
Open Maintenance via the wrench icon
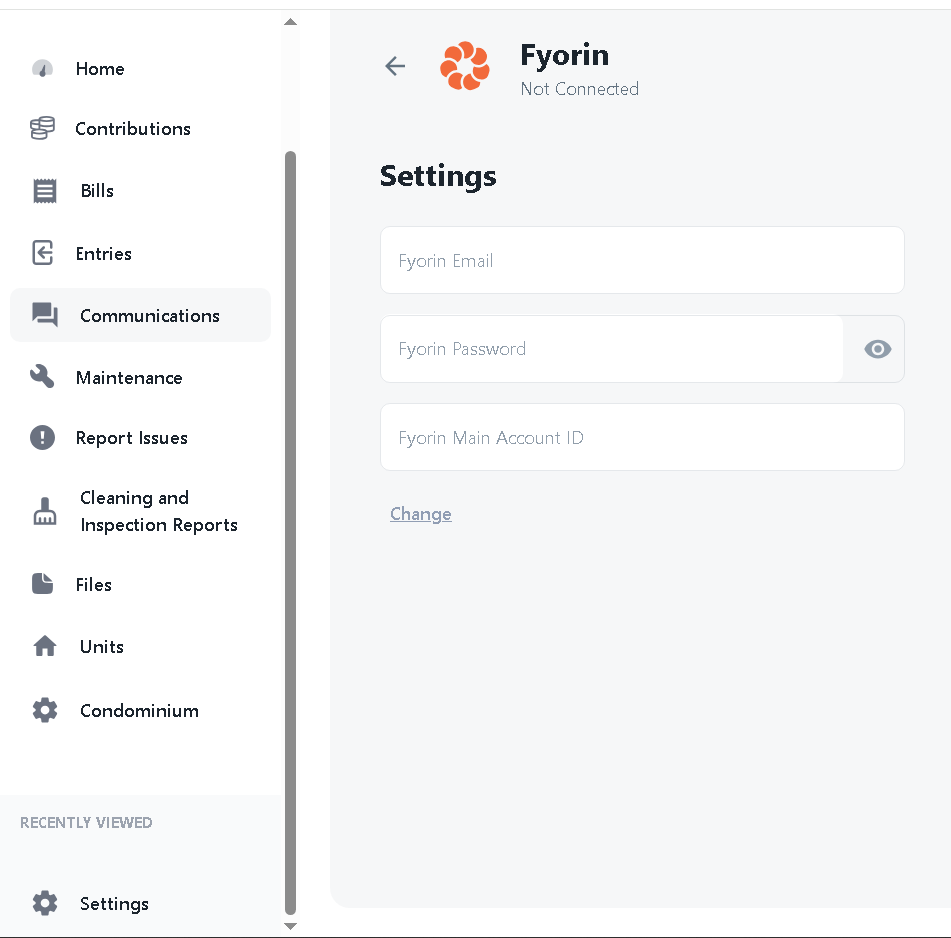(42, 377)
